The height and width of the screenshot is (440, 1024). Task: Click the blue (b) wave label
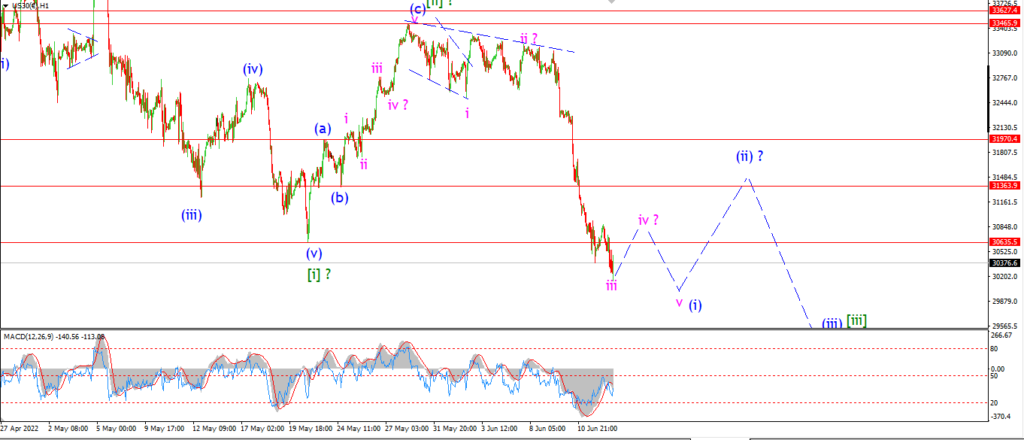point(339,197)
